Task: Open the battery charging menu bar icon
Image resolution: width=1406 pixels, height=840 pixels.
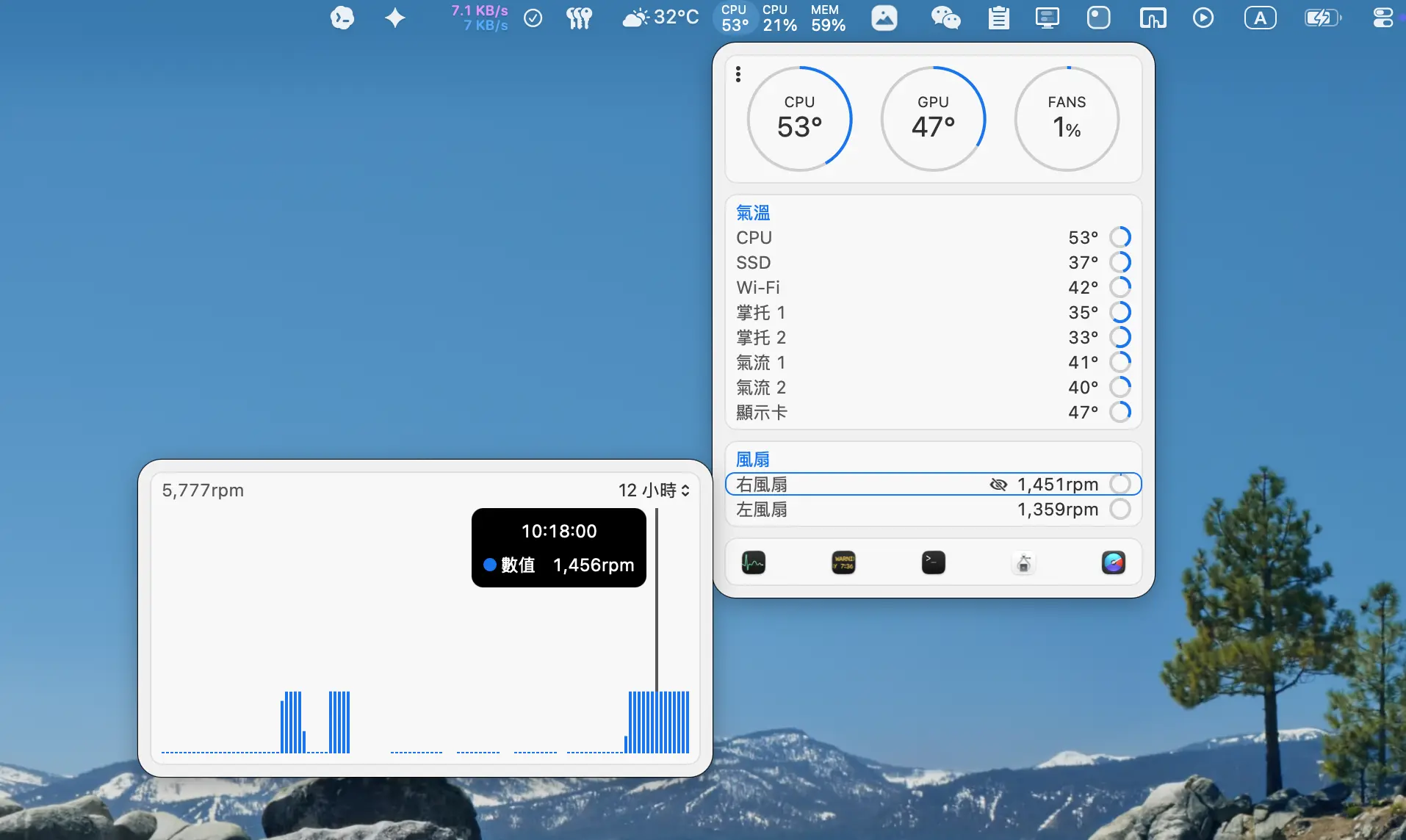Action: pos(1322,18)
